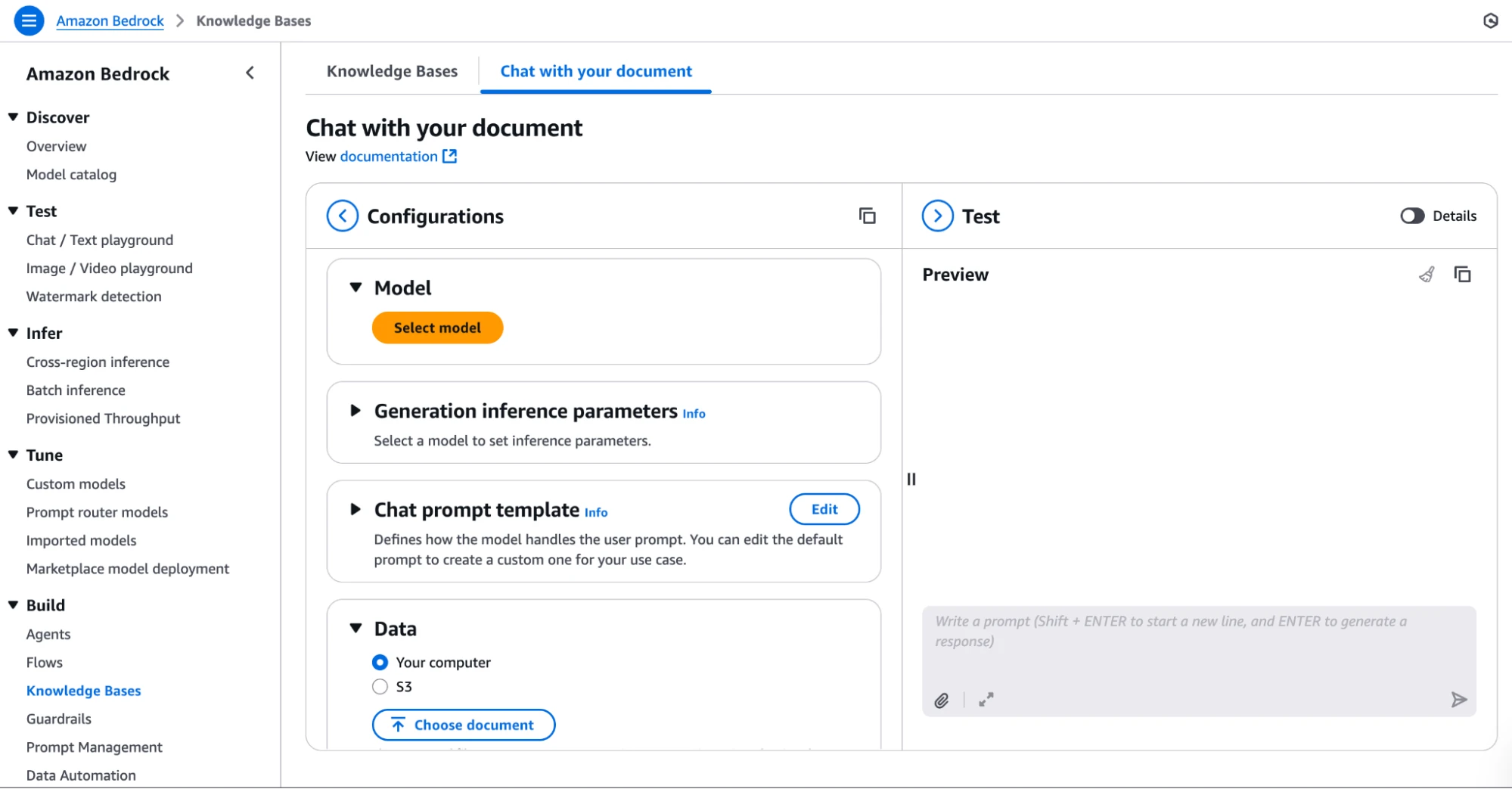
Task: Click the Test forward arrow circle
Action: click(938, 216)
